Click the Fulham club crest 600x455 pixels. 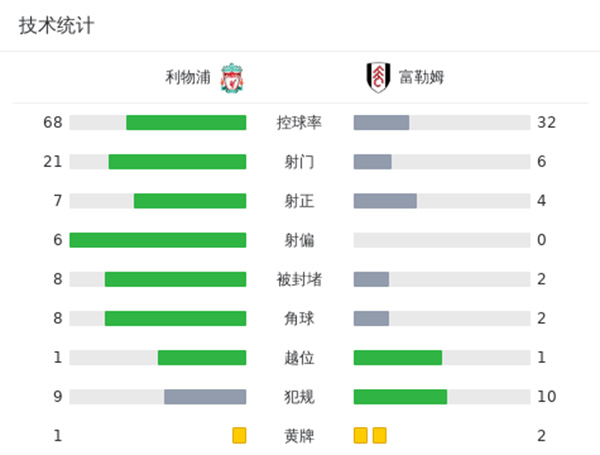(374, 77)
